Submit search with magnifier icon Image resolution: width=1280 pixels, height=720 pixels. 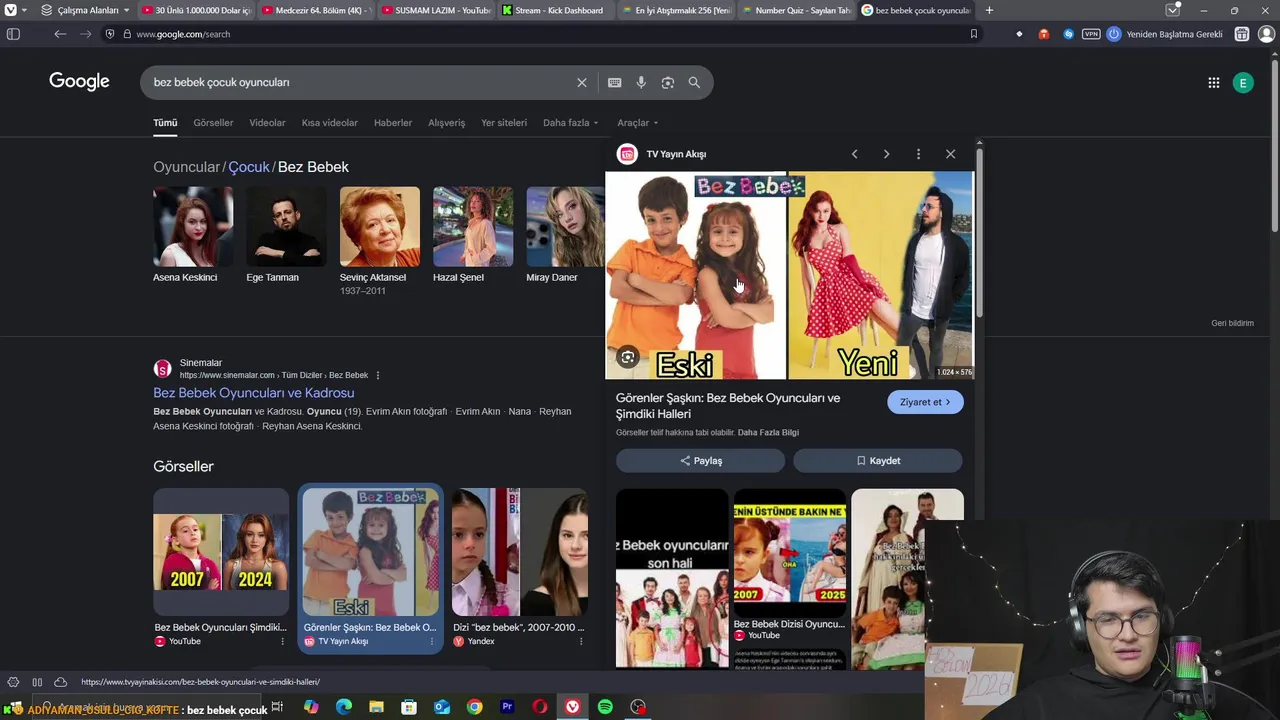tap(694, 83)
